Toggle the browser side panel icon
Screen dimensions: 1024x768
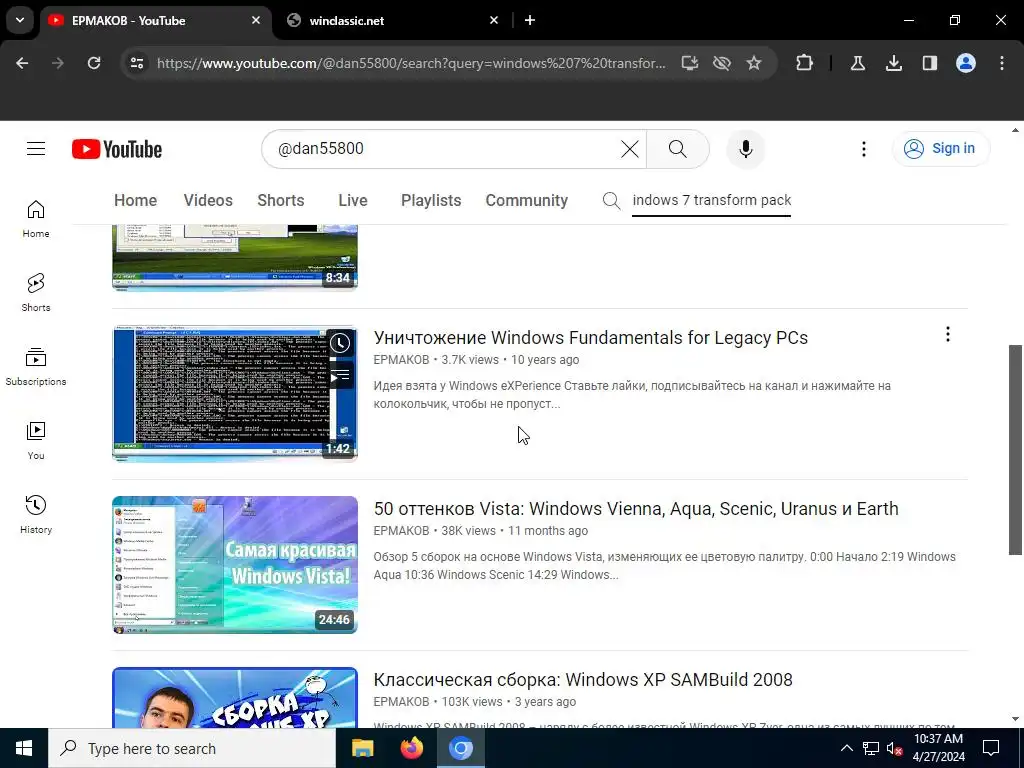pyautogui.click(x=929, y=63)
